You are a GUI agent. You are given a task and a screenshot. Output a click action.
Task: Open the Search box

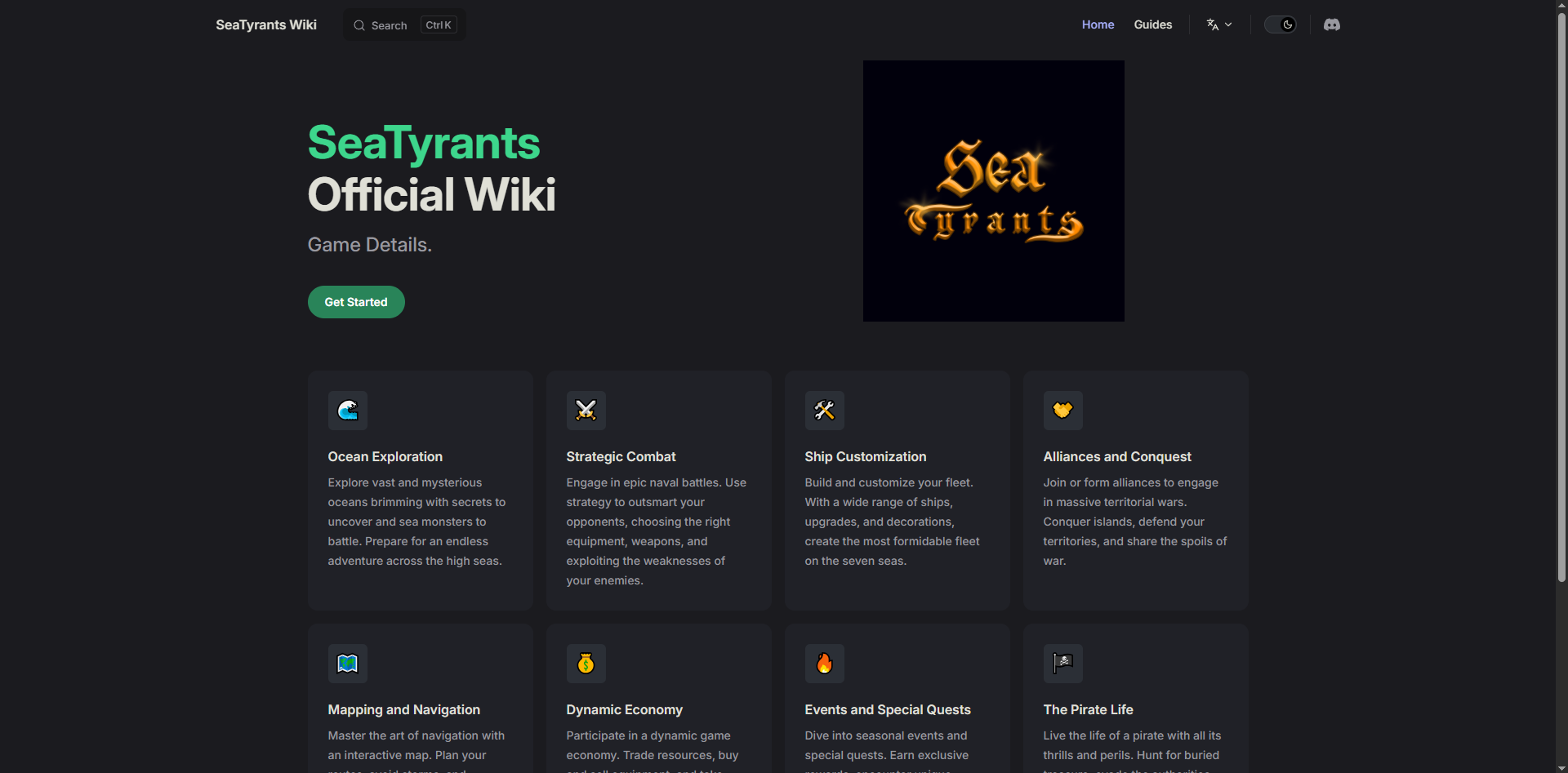[405, 25]
